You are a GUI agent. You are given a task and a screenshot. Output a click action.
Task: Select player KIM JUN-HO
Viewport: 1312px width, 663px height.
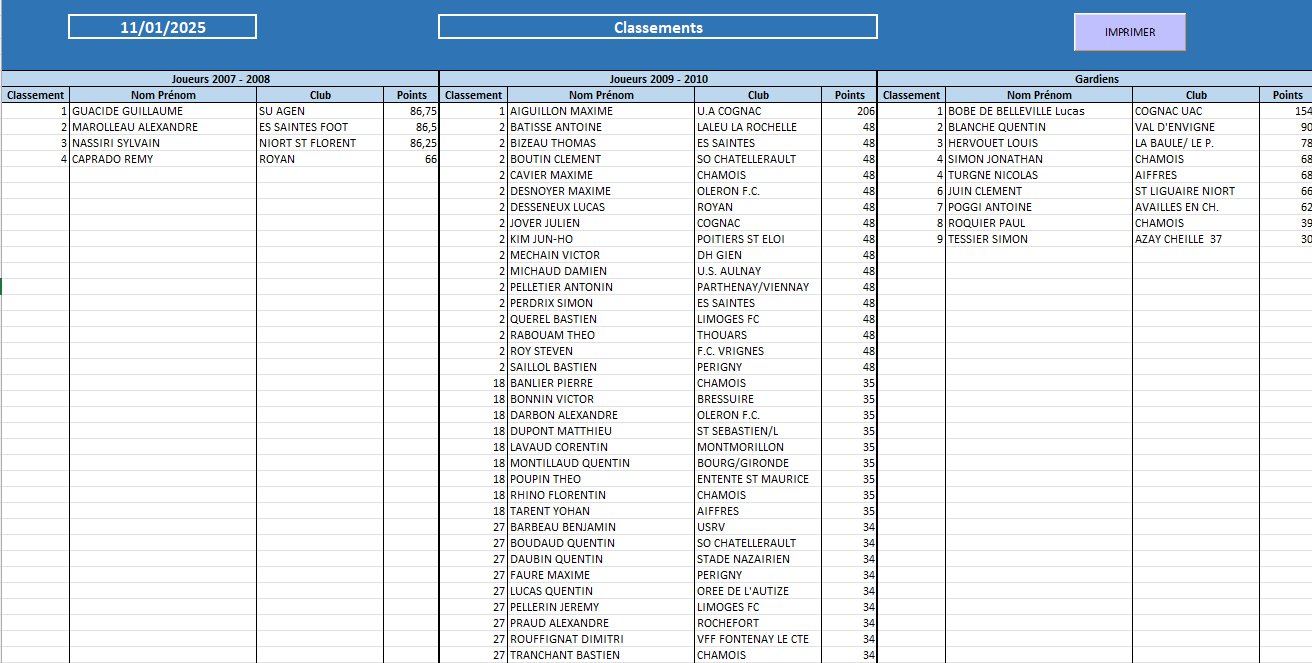(601, 239)
